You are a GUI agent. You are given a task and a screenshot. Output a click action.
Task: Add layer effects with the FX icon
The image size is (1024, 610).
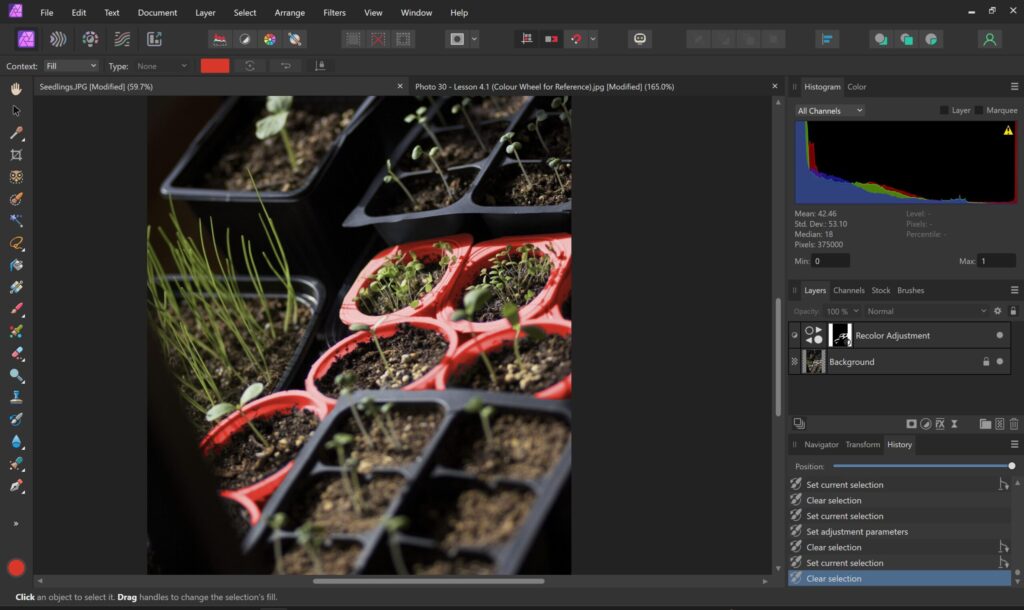point(940,424)
